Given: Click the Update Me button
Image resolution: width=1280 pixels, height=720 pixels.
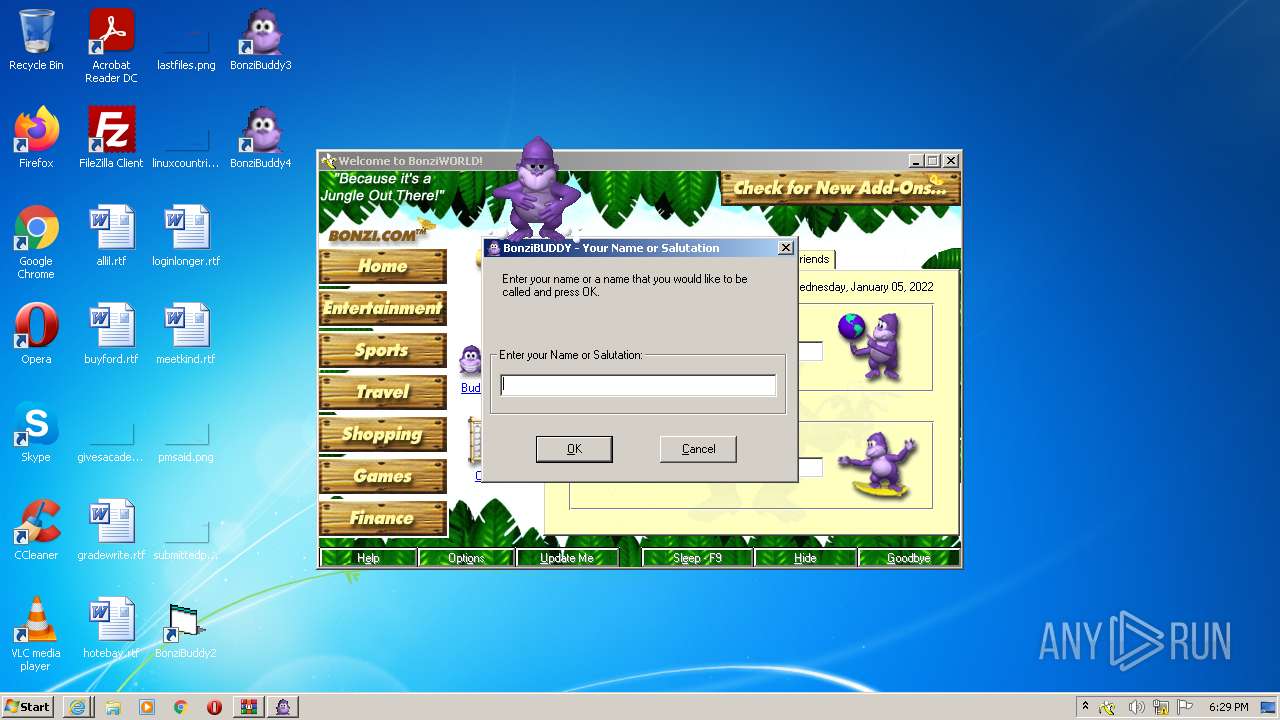Looking at the screenshot, I should point(567,558).
